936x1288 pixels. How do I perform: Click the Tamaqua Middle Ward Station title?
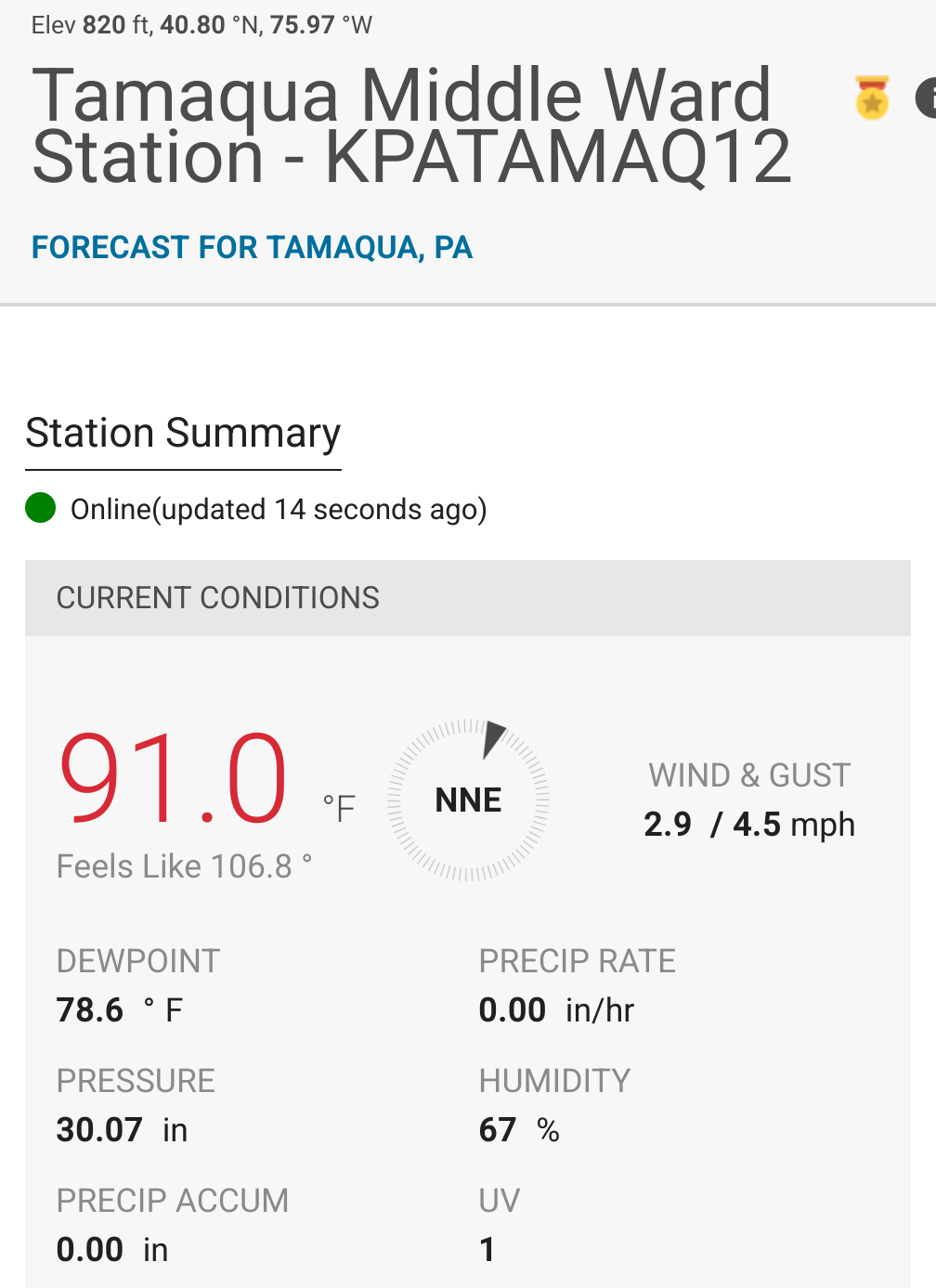(411, 125)
